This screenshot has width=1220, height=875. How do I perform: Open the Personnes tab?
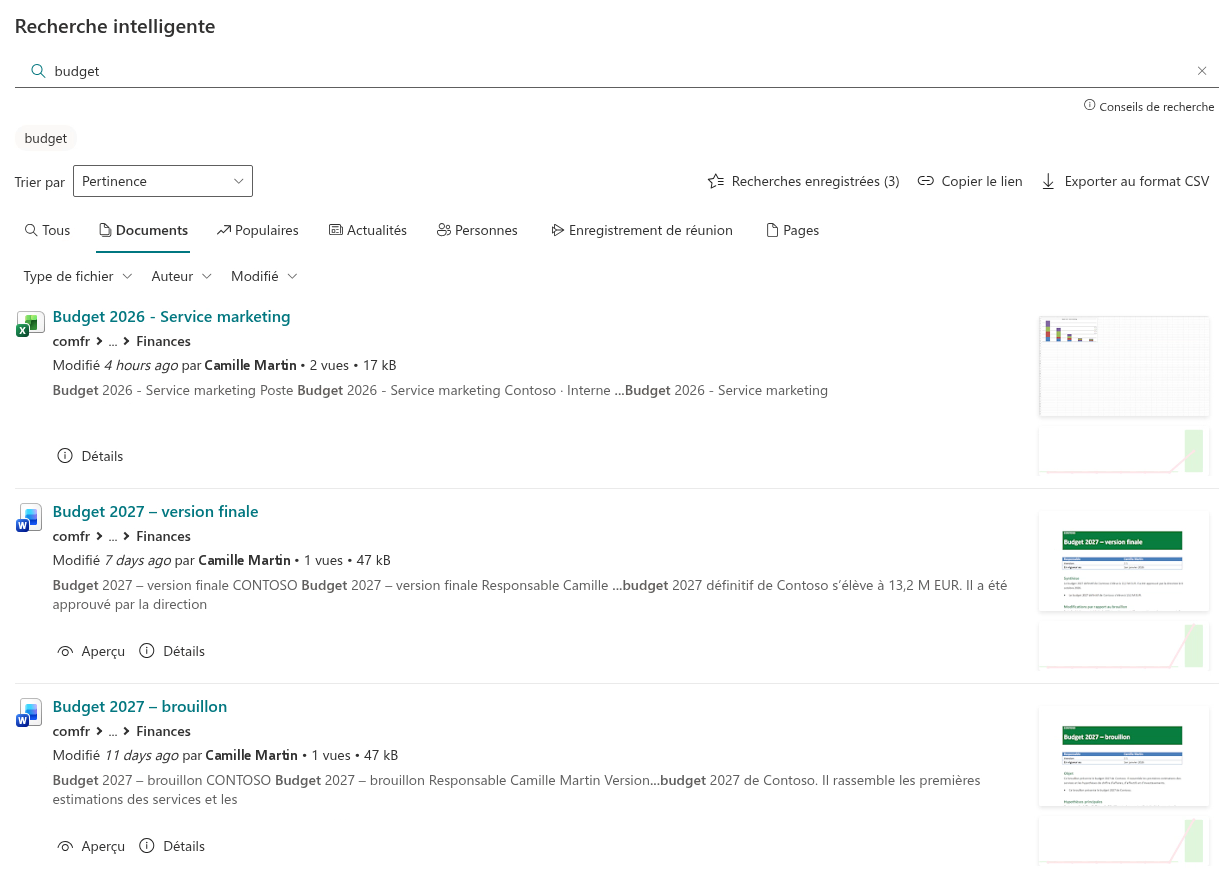coord(477,230)
